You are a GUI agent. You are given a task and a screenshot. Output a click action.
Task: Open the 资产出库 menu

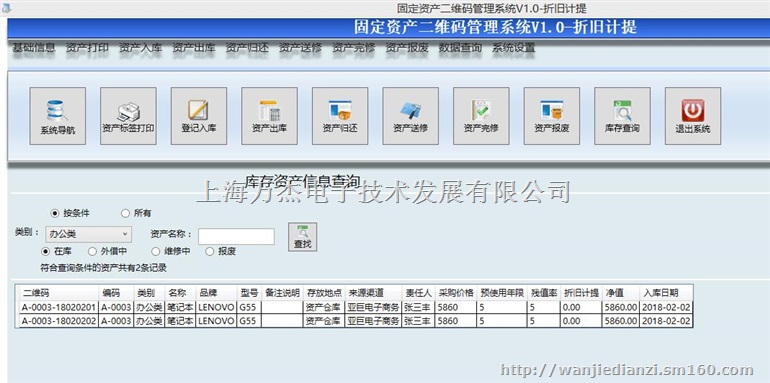[193, 48]
